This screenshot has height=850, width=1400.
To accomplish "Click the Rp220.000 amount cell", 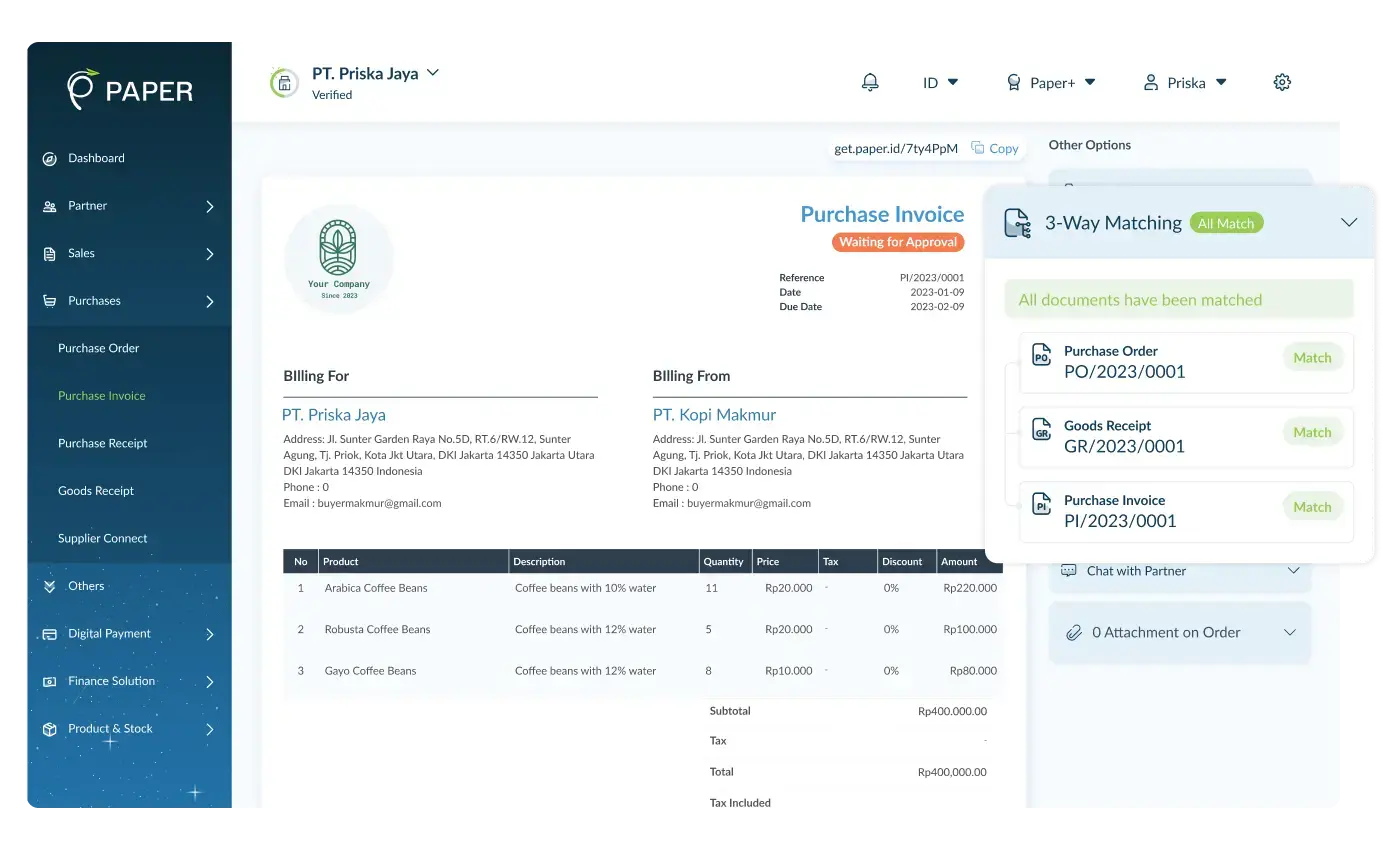I will [x=970, y=588].
